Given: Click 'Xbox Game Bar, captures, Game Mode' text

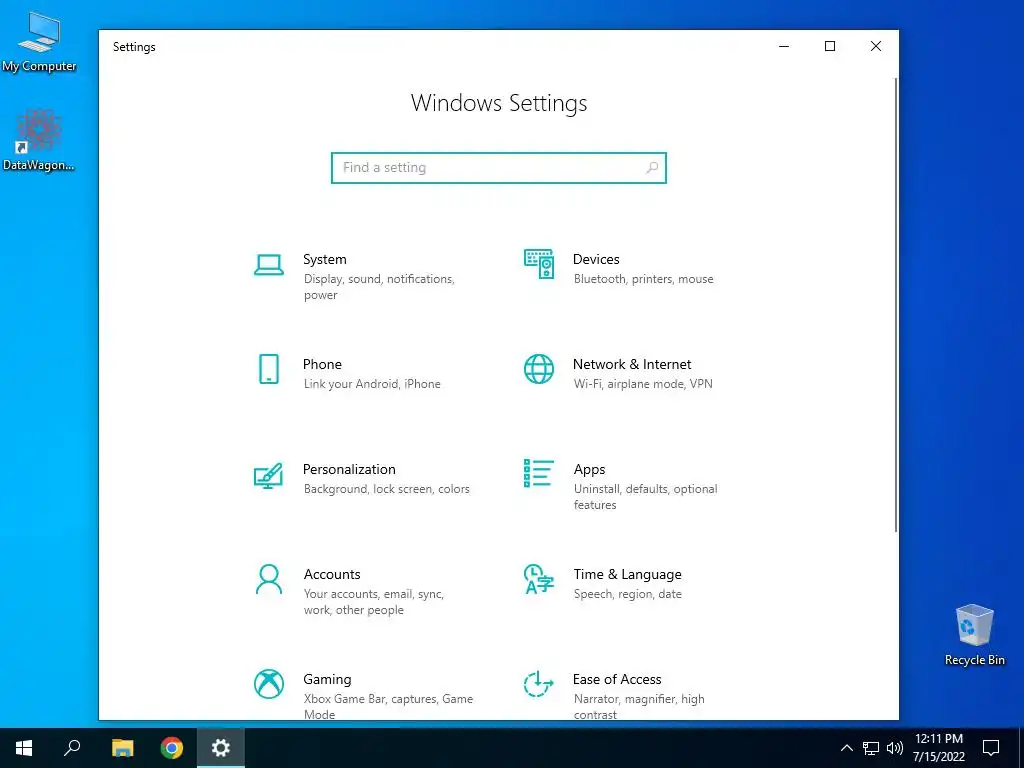Looking at the screenshot, I should tap(388, 707).
